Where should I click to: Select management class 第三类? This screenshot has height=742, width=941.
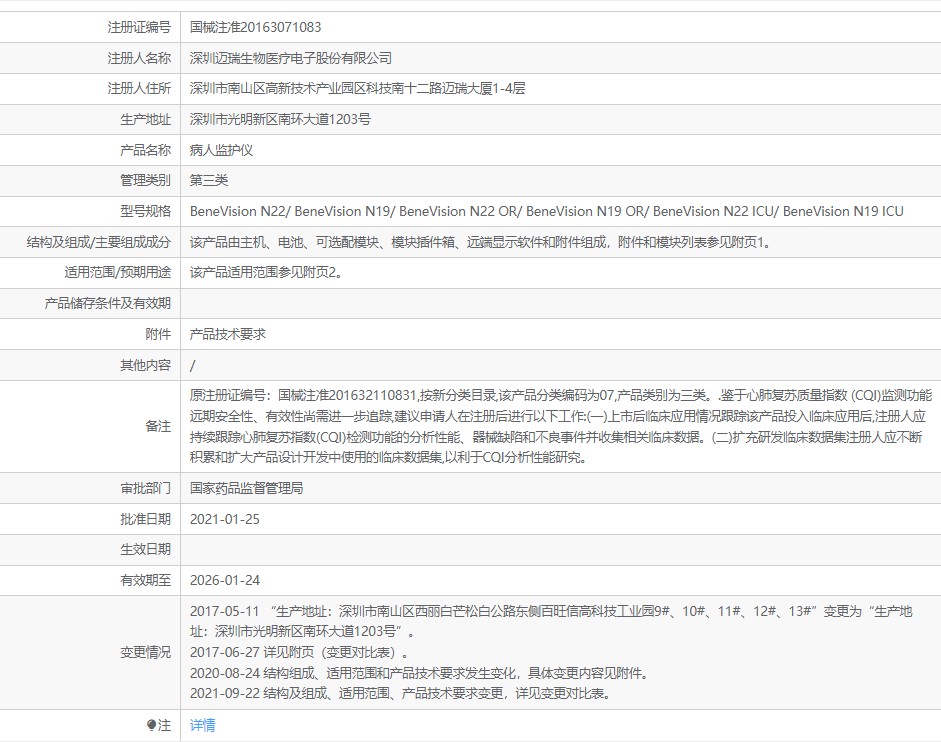[x=208, y=181]
